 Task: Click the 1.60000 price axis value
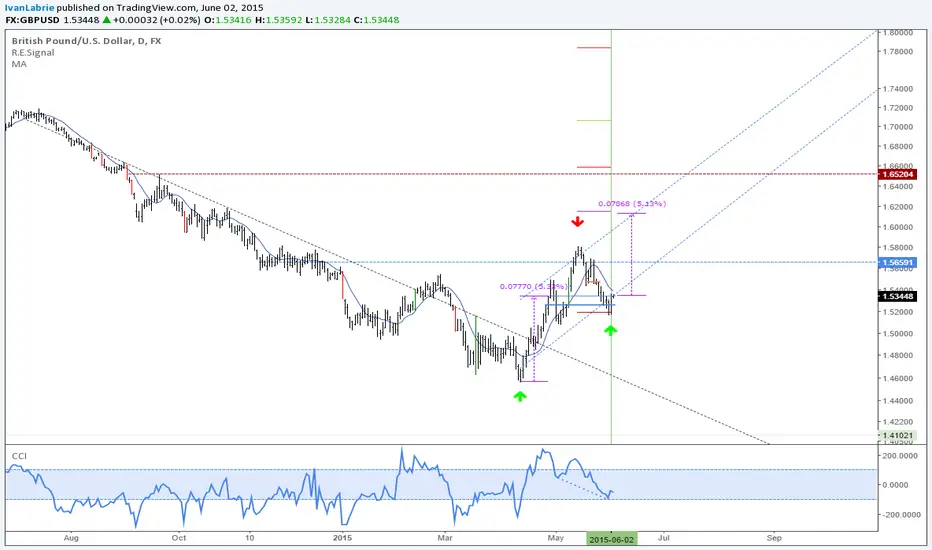[x=898, y=227]
